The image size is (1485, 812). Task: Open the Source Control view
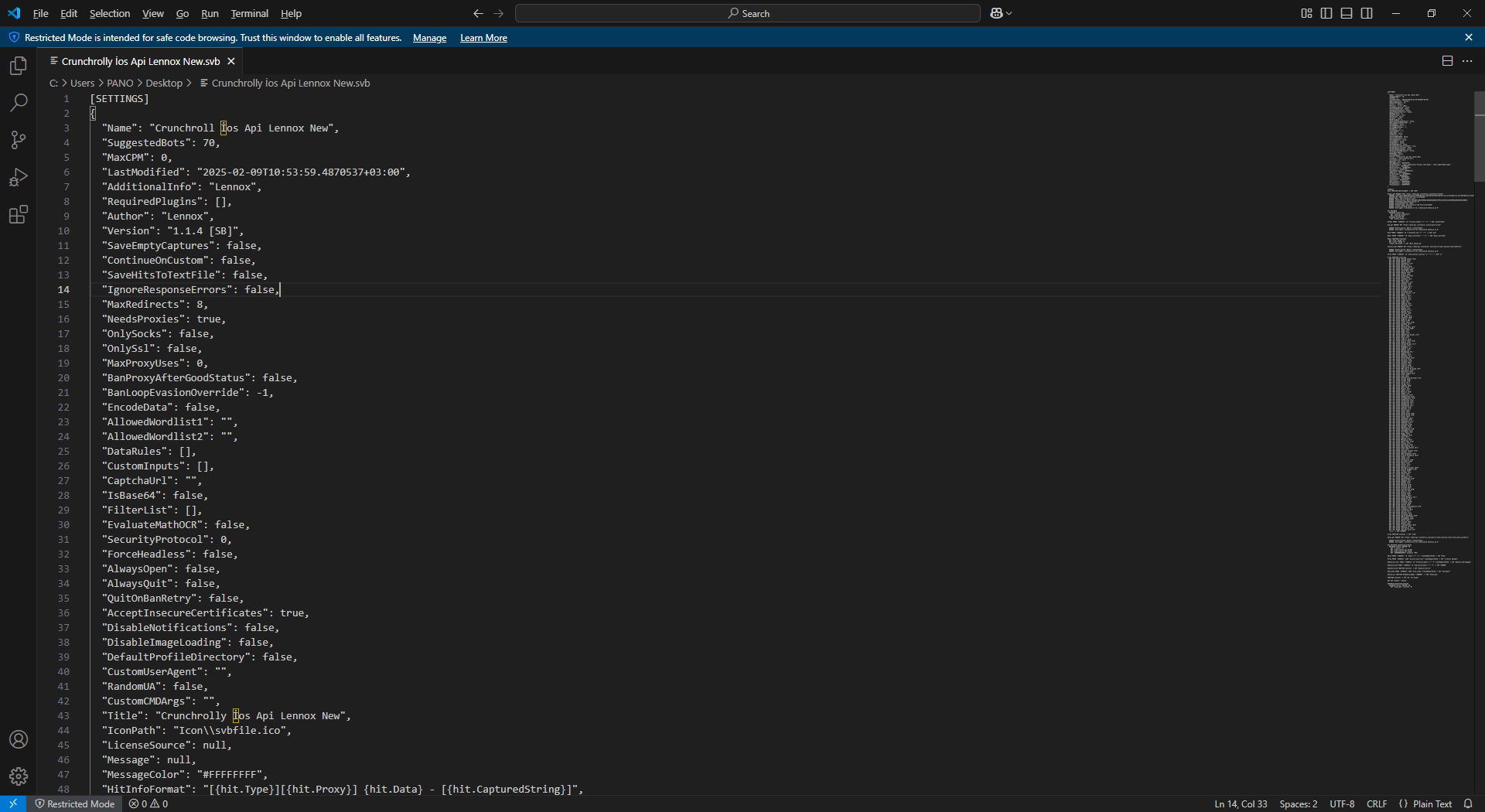coord(19,140)
